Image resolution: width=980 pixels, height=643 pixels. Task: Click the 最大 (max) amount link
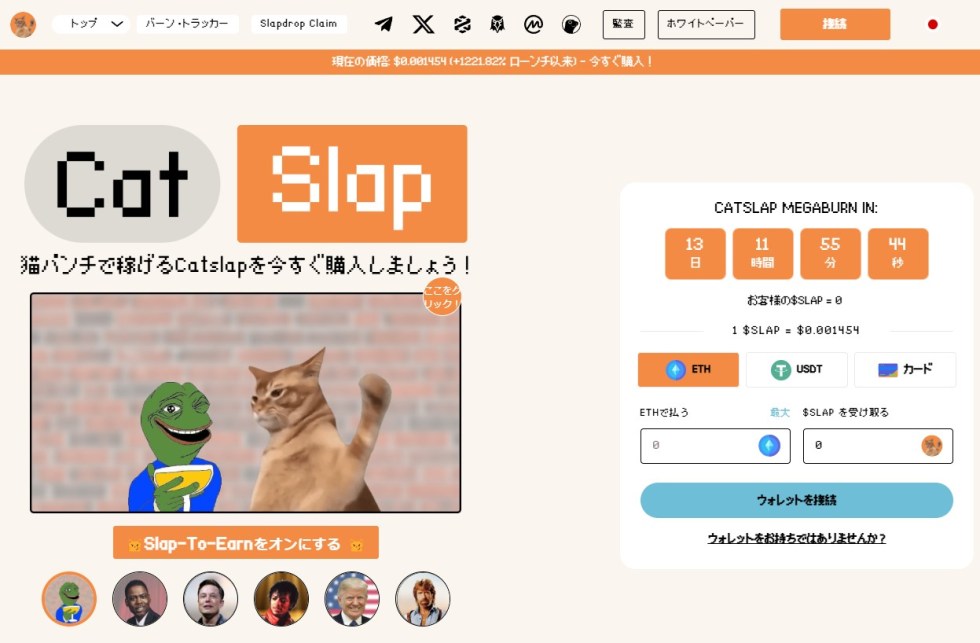[x=779, y=412]
